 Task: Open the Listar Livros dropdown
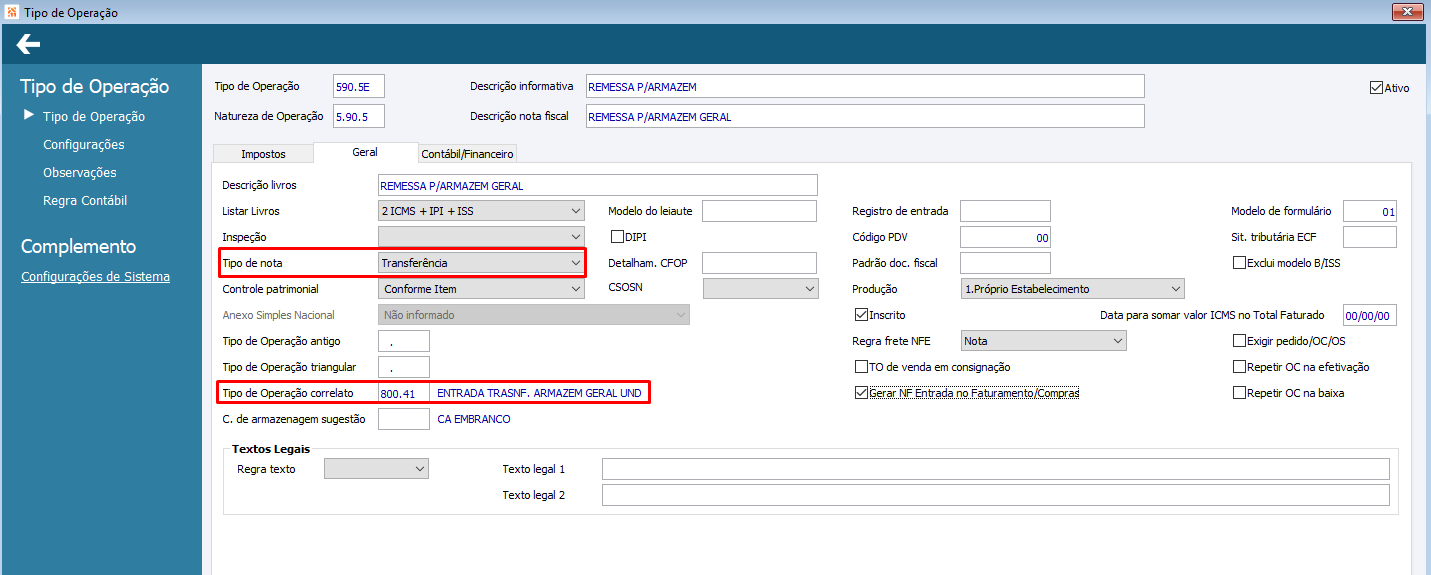pyautogui.click(x=481, y=211)
